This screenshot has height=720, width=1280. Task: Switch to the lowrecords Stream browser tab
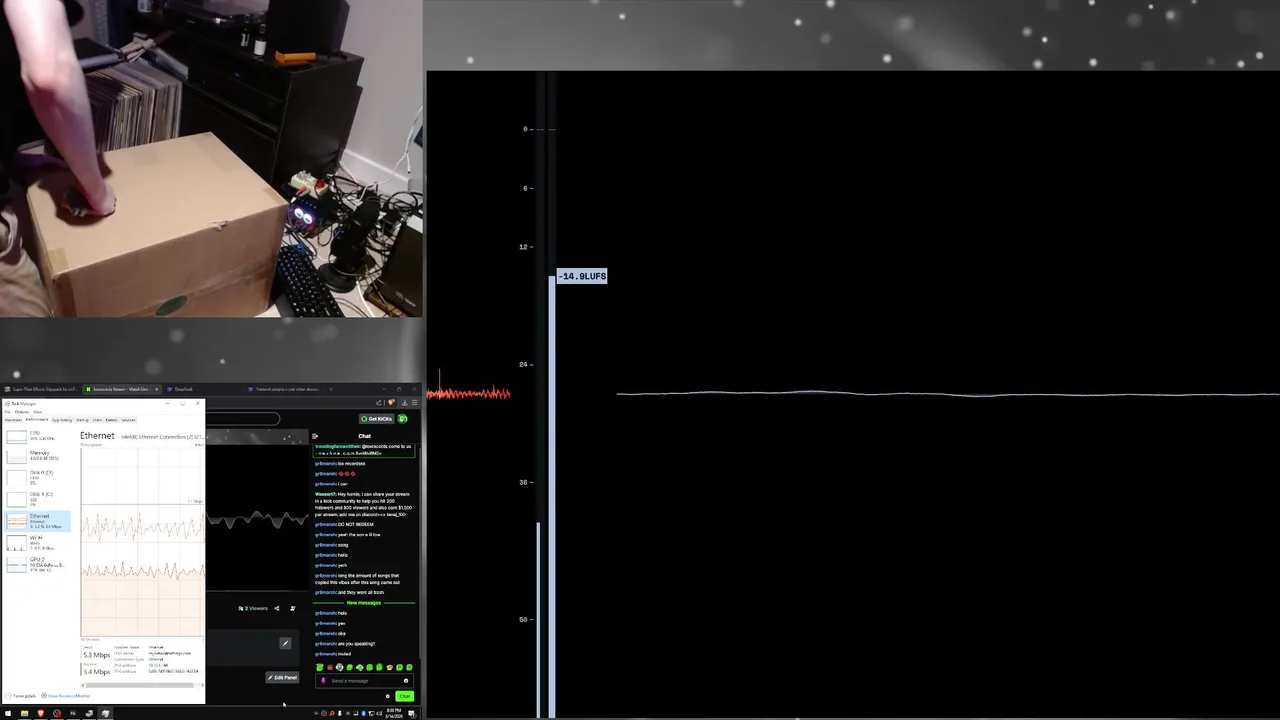(121, 389)
